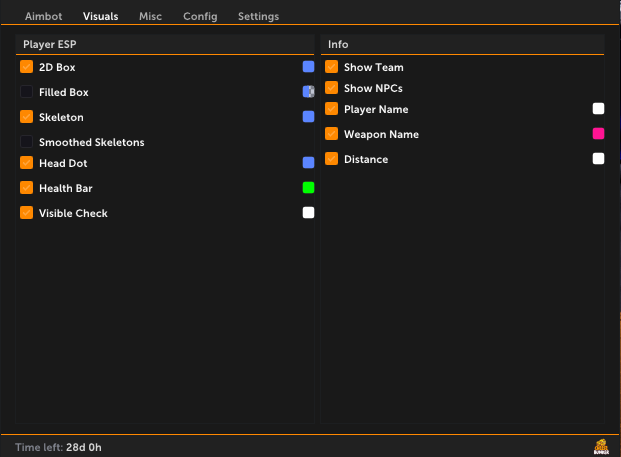Toggle Show NPCs checkbox
621x457 pixels.
(x=331, y=88)
